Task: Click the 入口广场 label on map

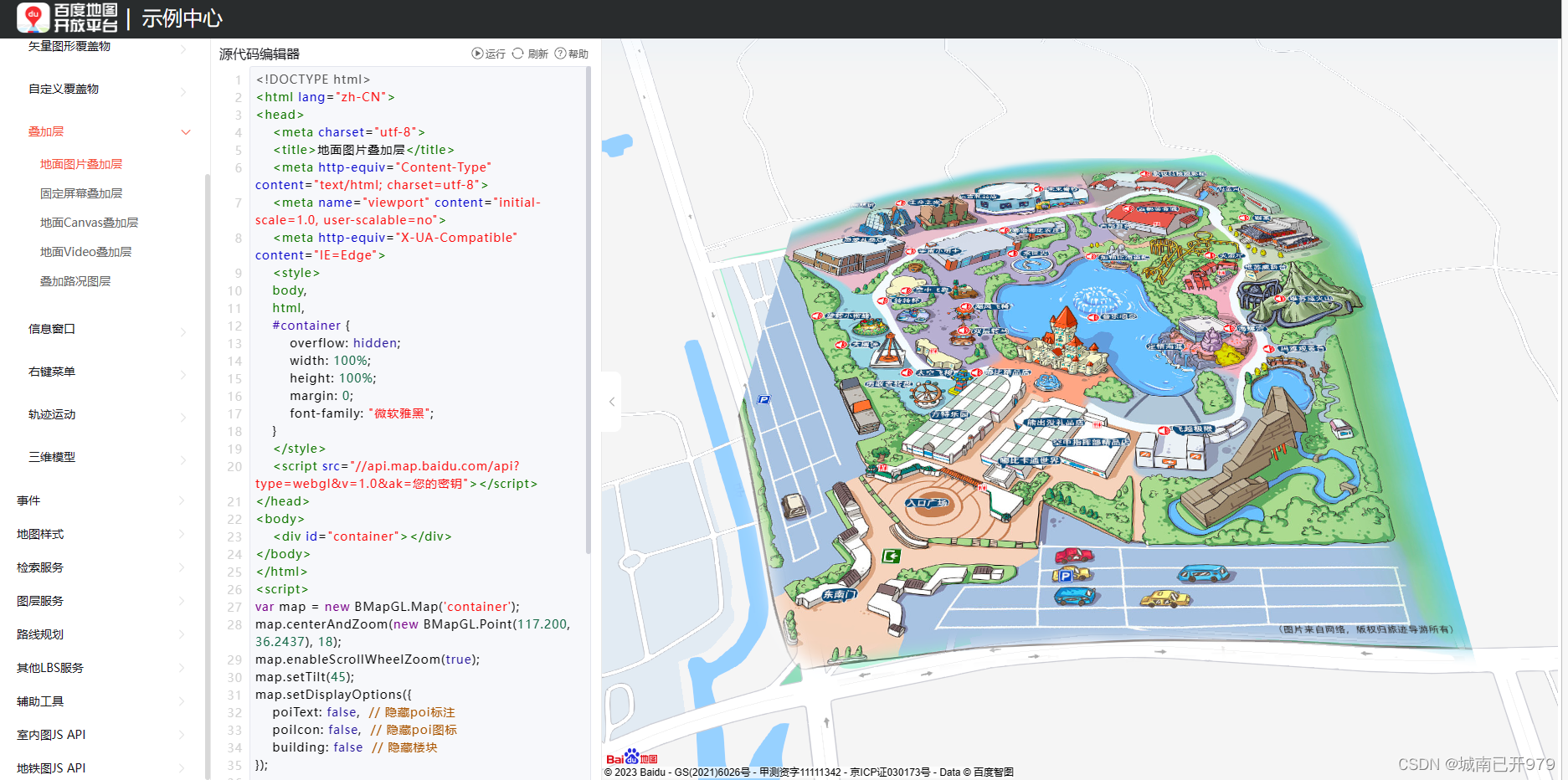Action: [927, 503]
